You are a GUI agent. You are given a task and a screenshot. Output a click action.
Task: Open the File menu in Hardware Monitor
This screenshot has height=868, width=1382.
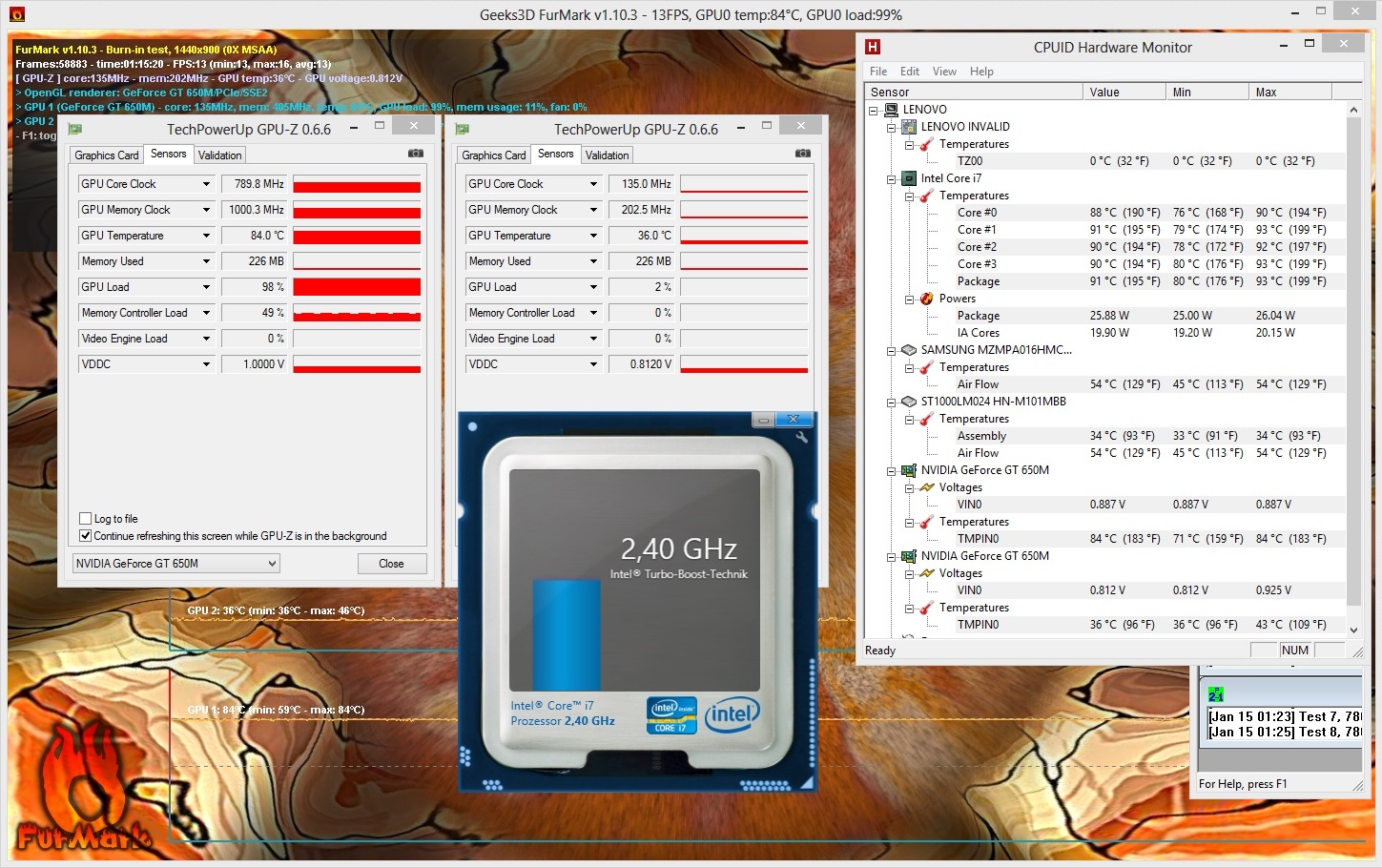(x=878, y=72)
